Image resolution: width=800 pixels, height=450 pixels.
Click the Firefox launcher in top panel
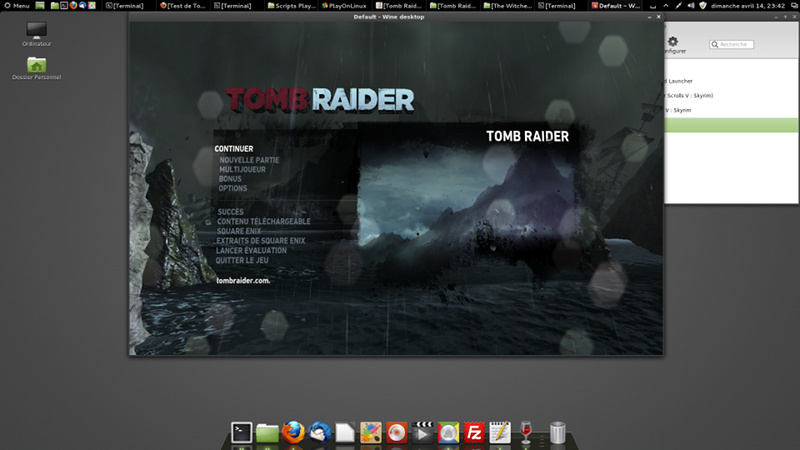click(x=73, y=6)
